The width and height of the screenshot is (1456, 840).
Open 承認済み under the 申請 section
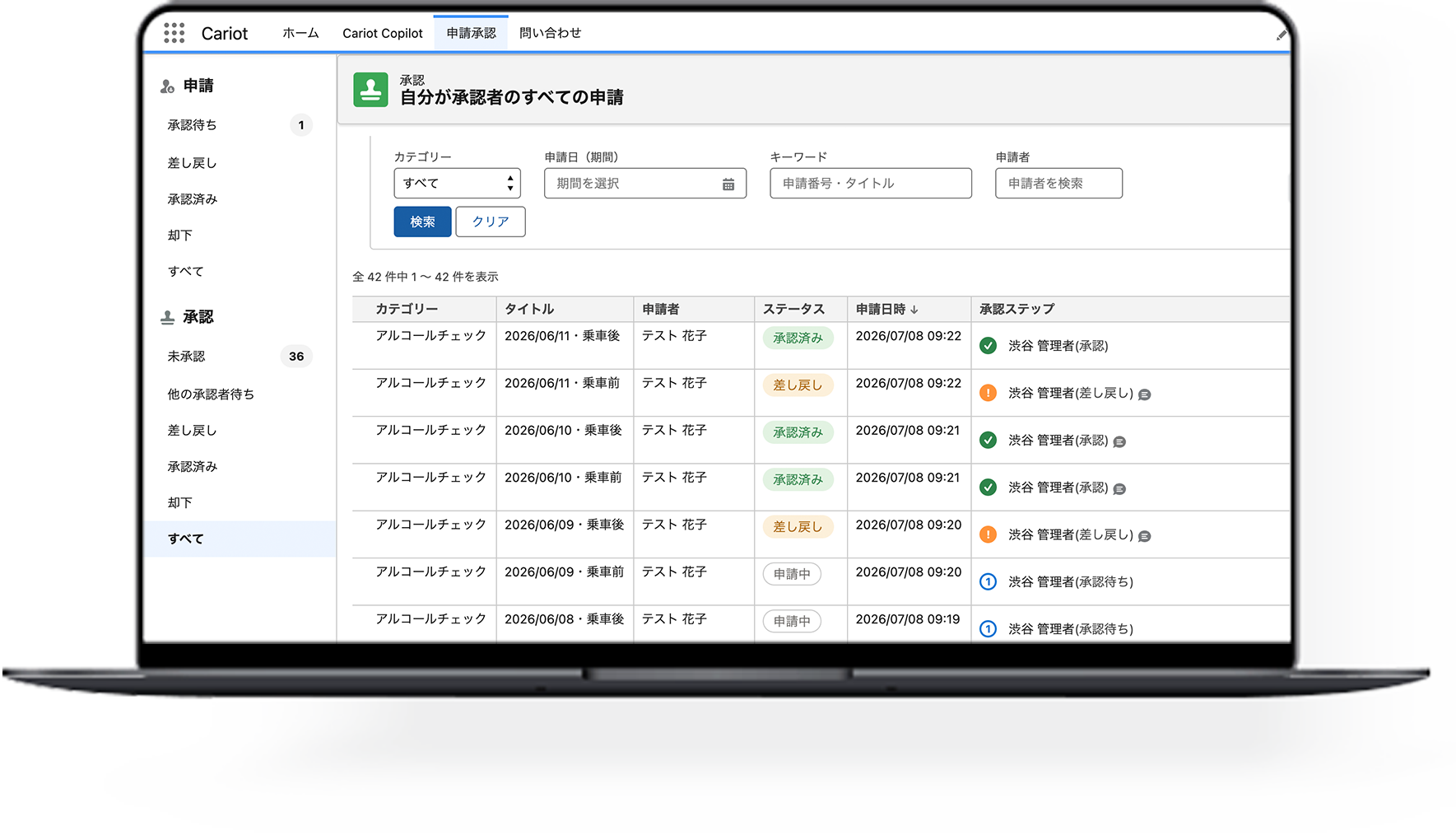[193, 199]
